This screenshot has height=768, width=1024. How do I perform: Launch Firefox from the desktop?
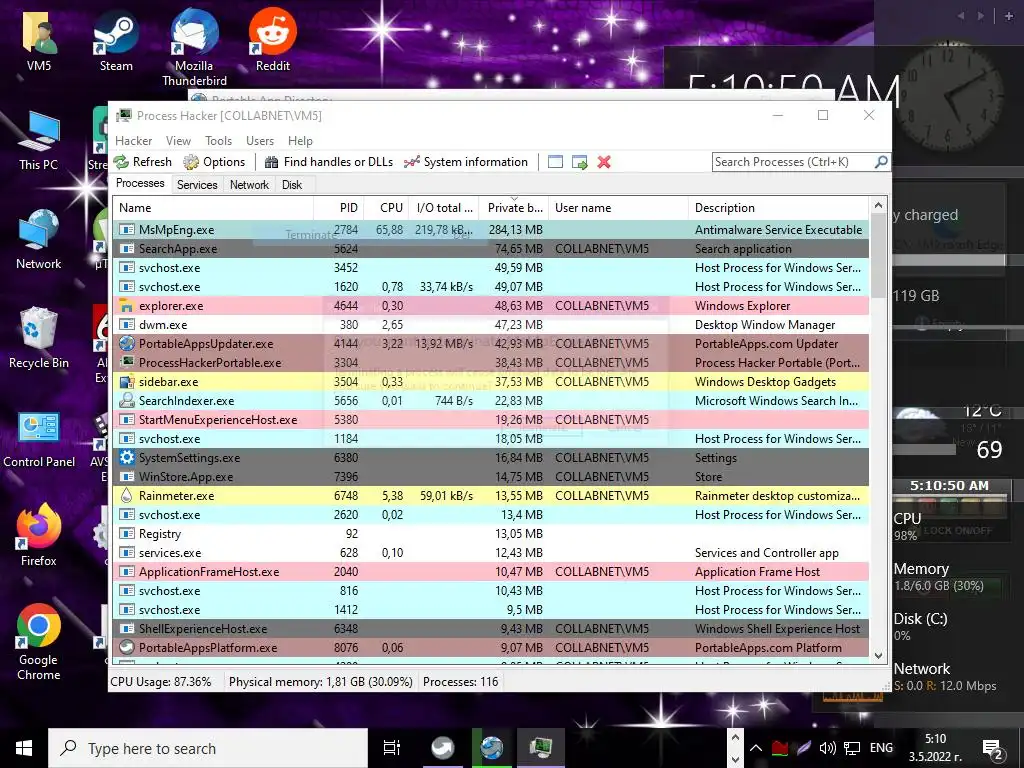click(39, 536)
